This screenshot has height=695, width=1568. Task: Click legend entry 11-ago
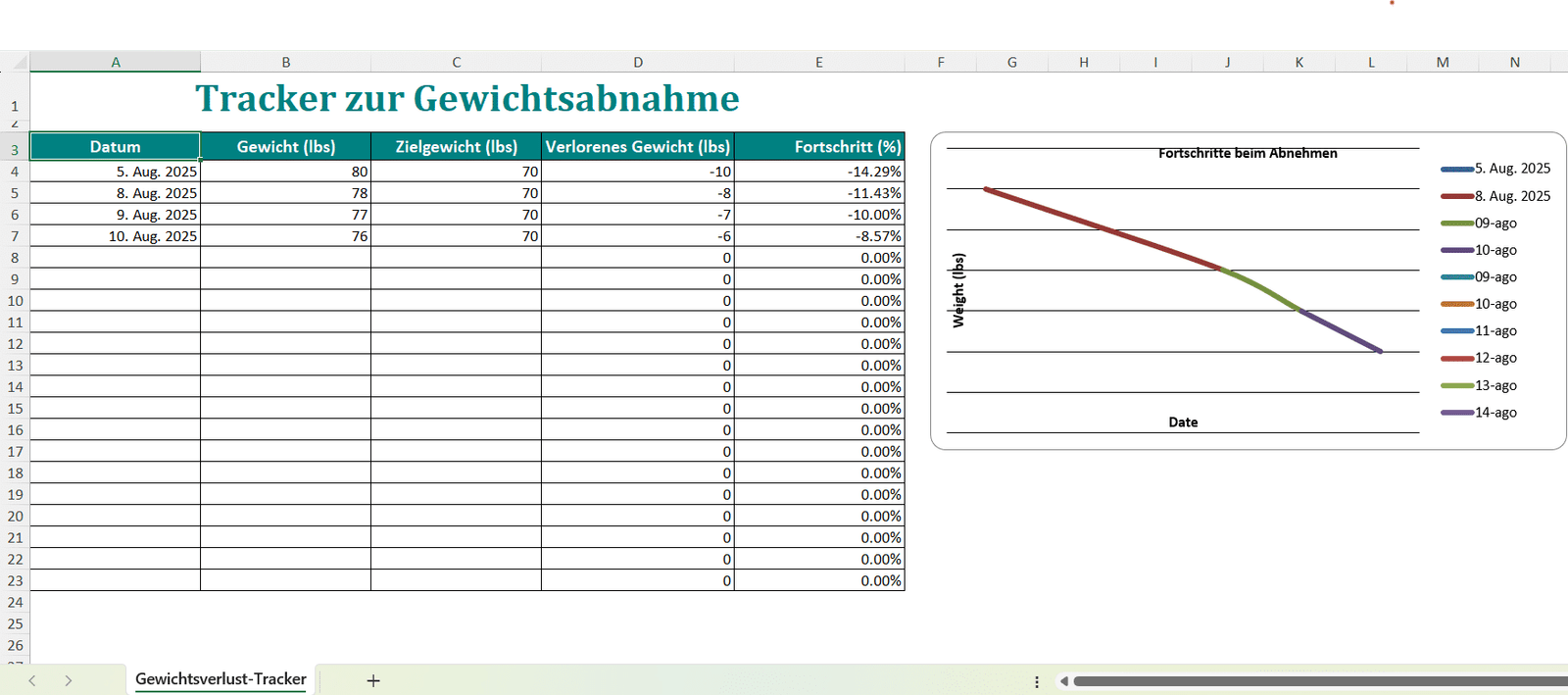(1479, 331)
